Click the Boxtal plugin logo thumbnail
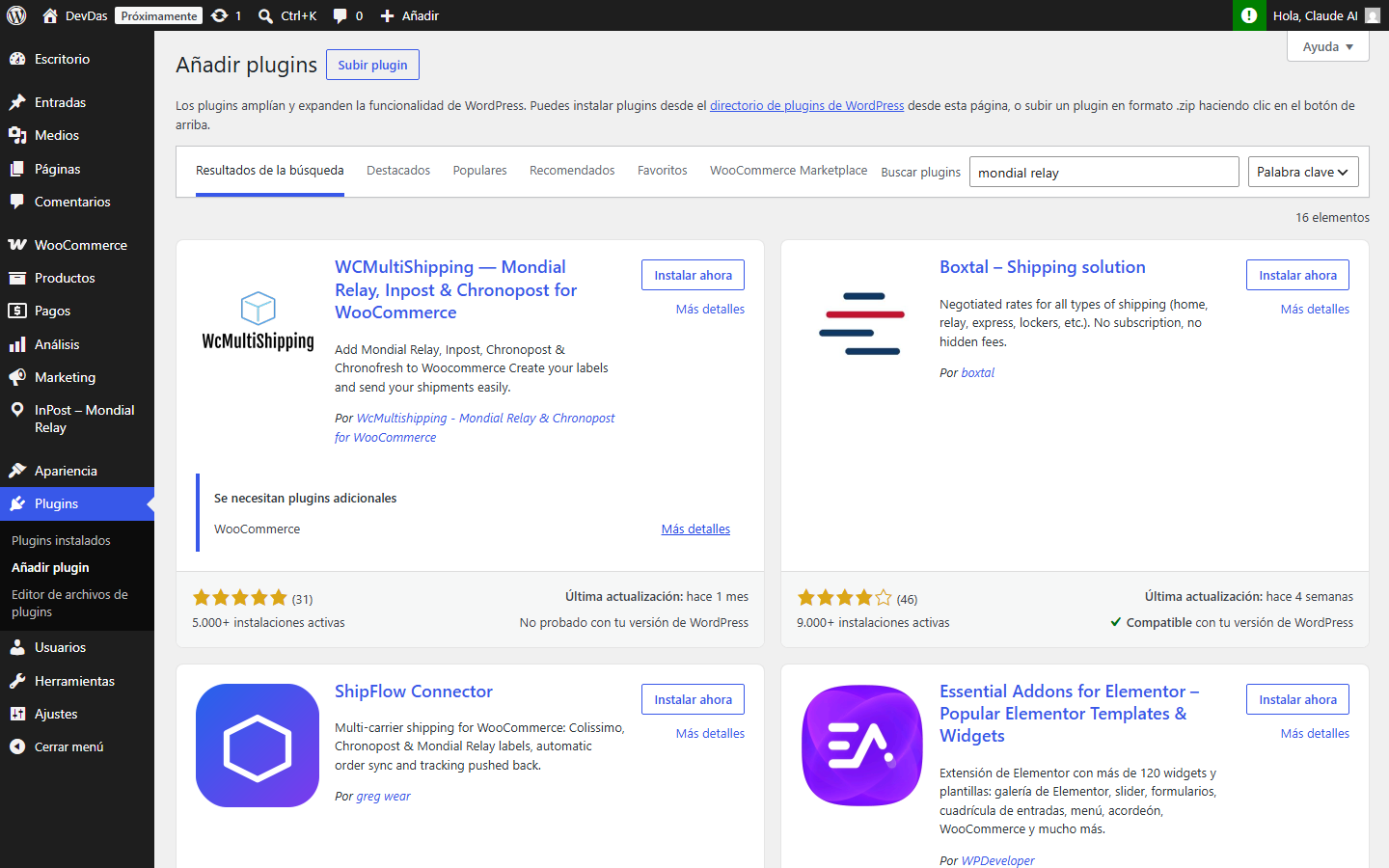1389x868 pixels. coord(862,321)
